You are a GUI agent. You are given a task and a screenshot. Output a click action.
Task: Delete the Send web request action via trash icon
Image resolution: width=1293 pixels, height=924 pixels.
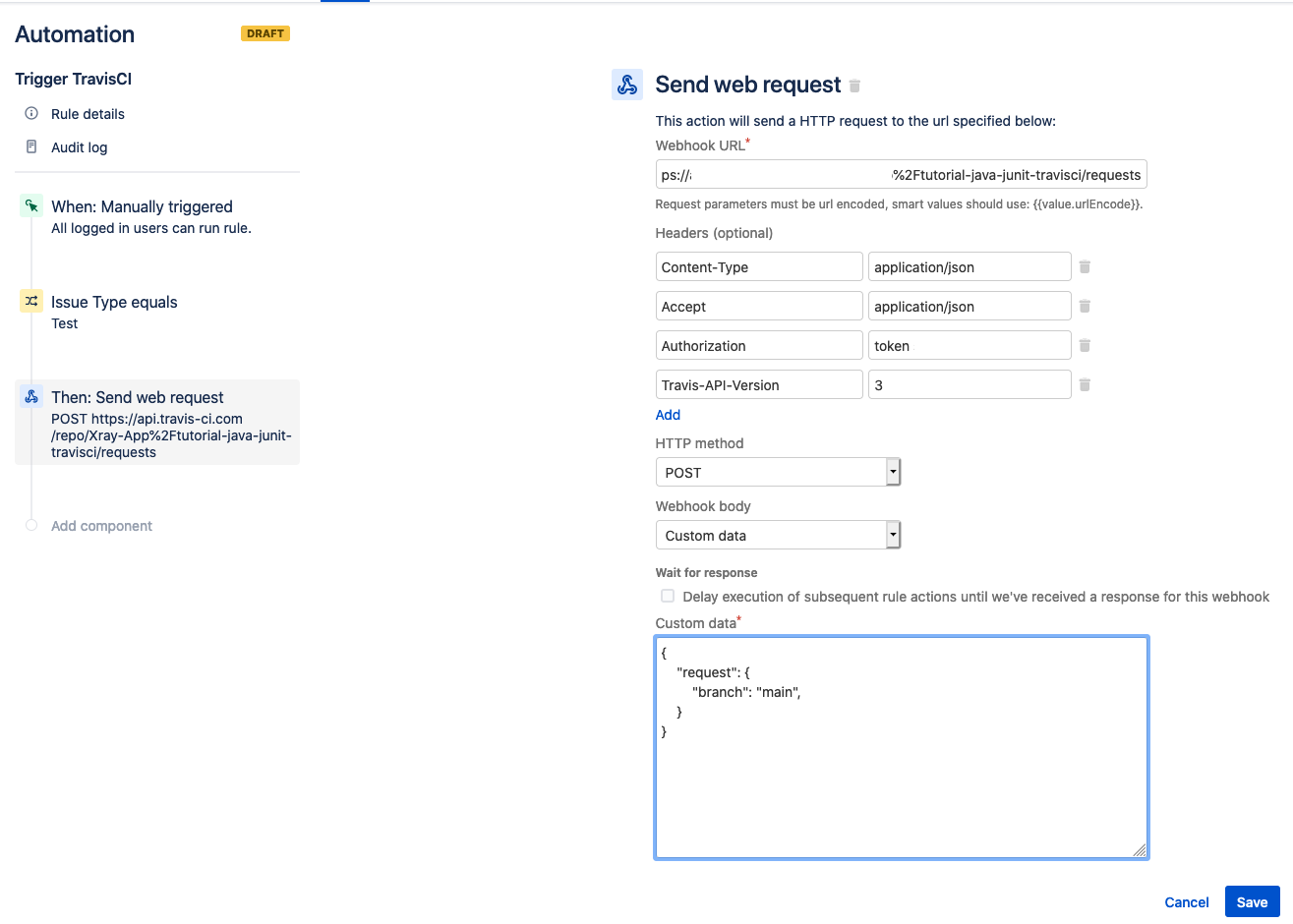tap(854, 86)
